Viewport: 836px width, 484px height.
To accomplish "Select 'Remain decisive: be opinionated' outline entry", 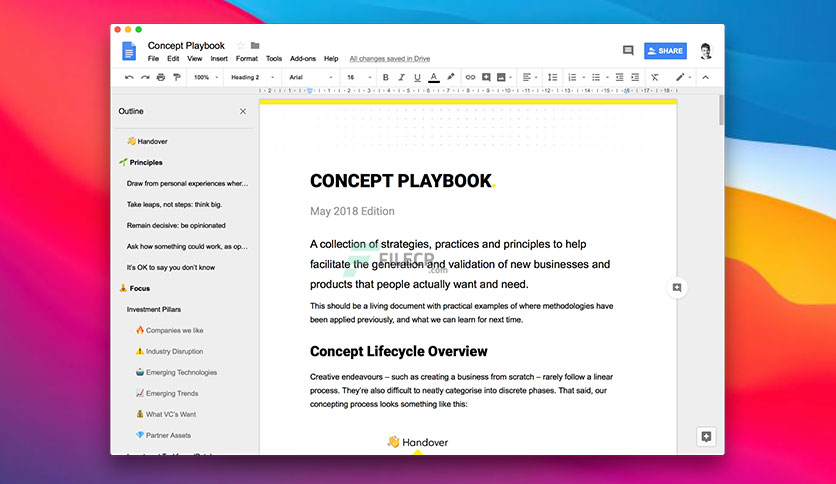I will (x=176, y=225).
